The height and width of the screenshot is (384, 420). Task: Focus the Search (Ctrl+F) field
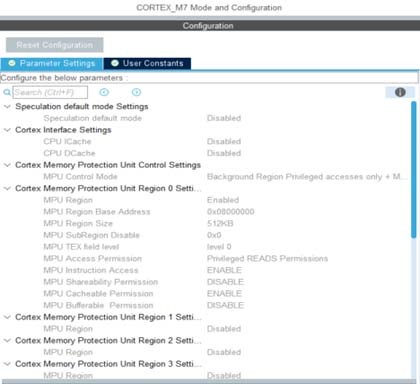tap(50, 92)
